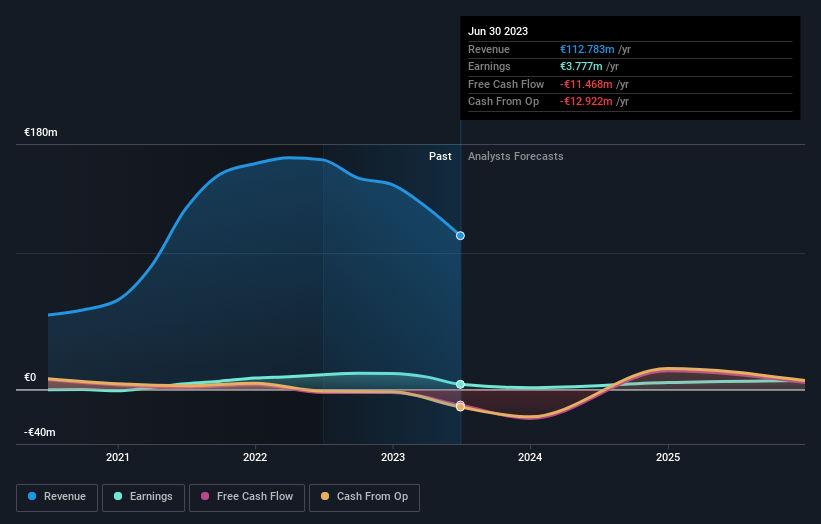Click the €112.783m revenue value

point(587,49)
